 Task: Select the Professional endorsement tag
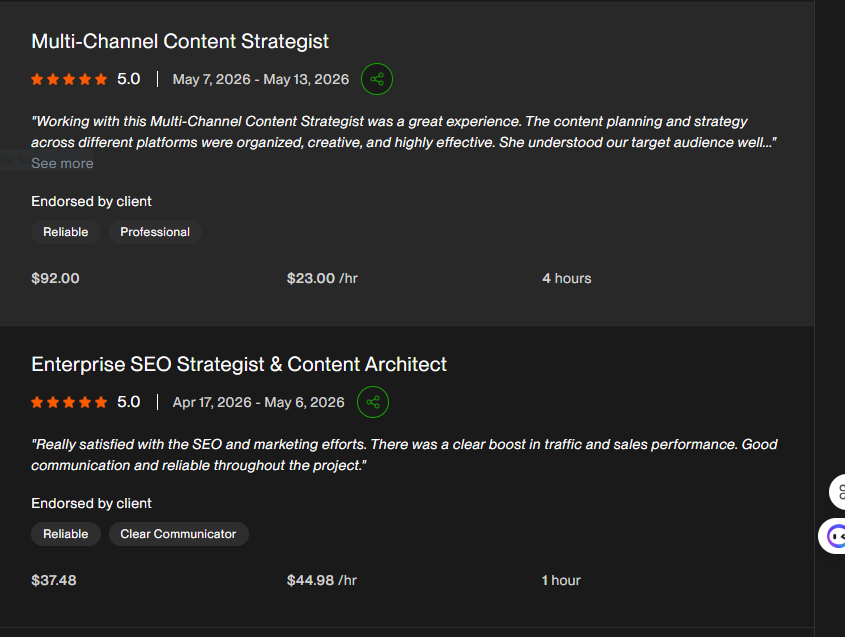point(155,232)
